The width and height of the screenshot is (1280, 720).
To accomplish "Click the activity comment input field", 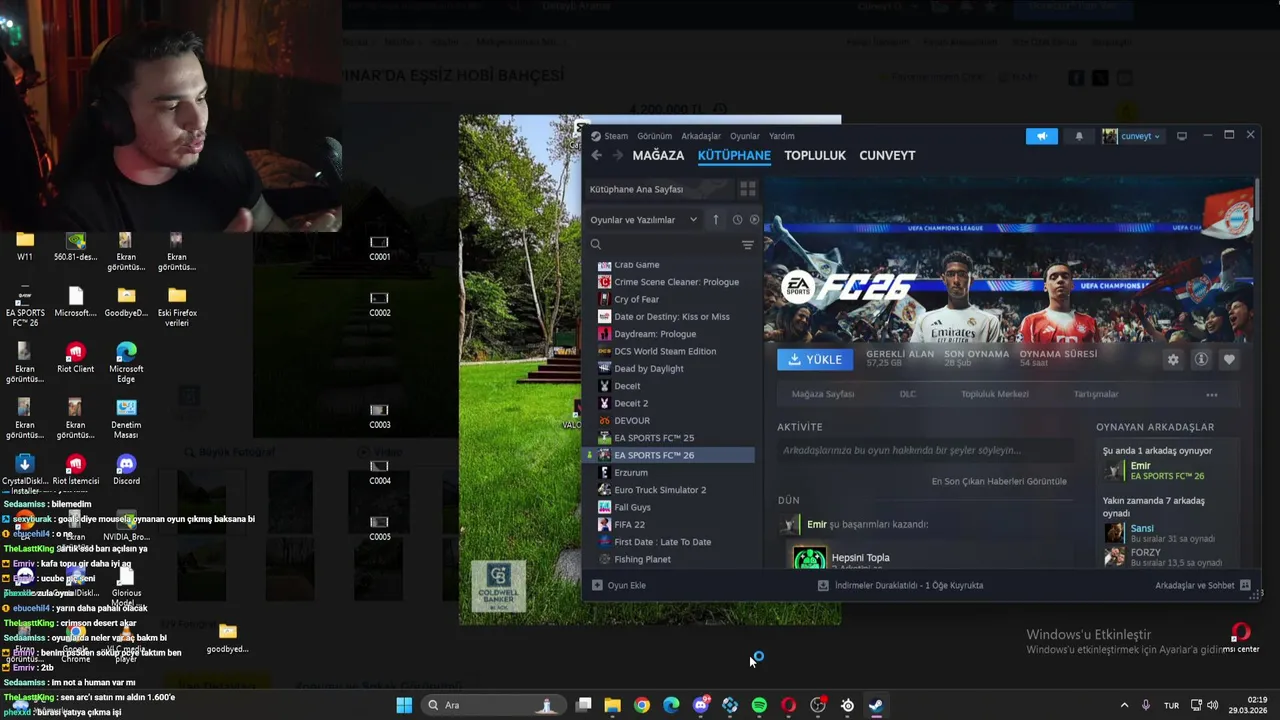I will click(927, 451).
